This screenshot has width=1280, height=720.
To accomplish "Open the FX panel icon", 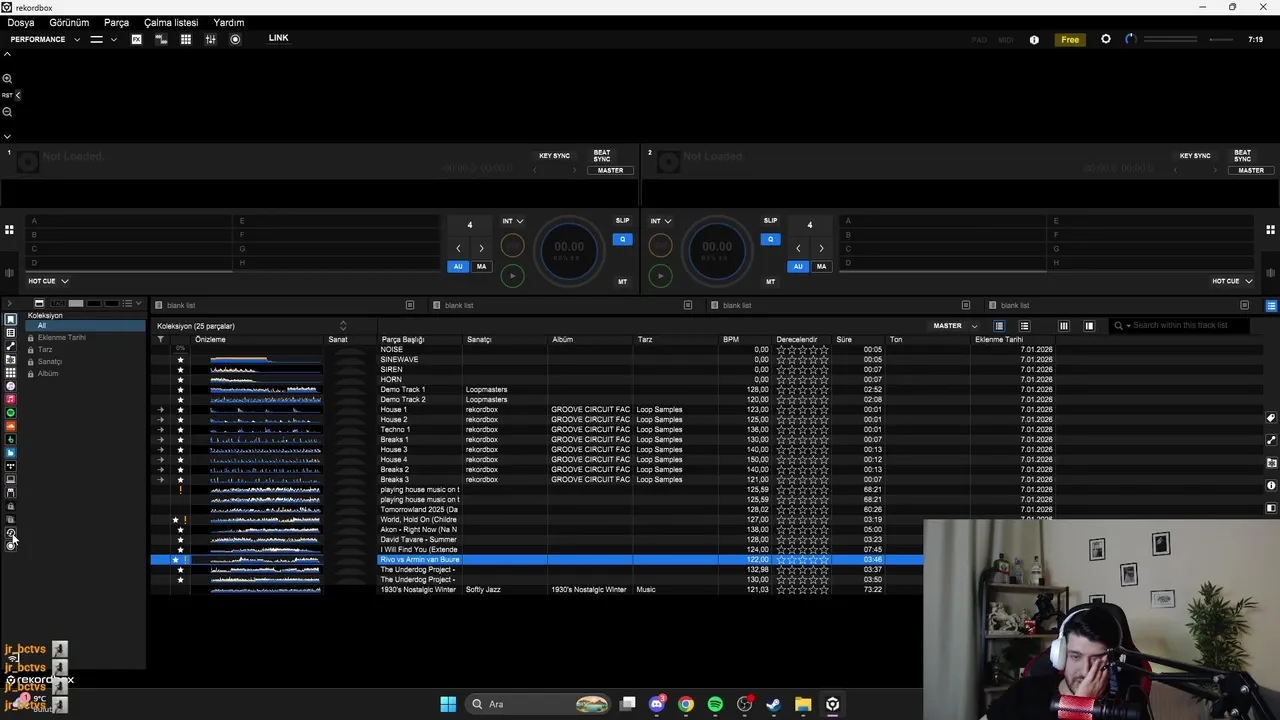I will tap(136, 39).
